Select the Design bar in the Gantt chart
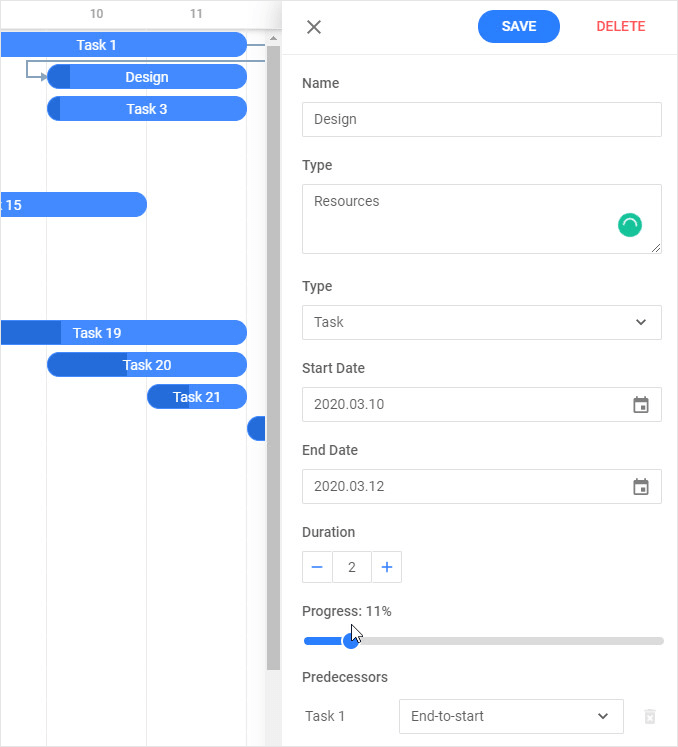 point(147,77)
